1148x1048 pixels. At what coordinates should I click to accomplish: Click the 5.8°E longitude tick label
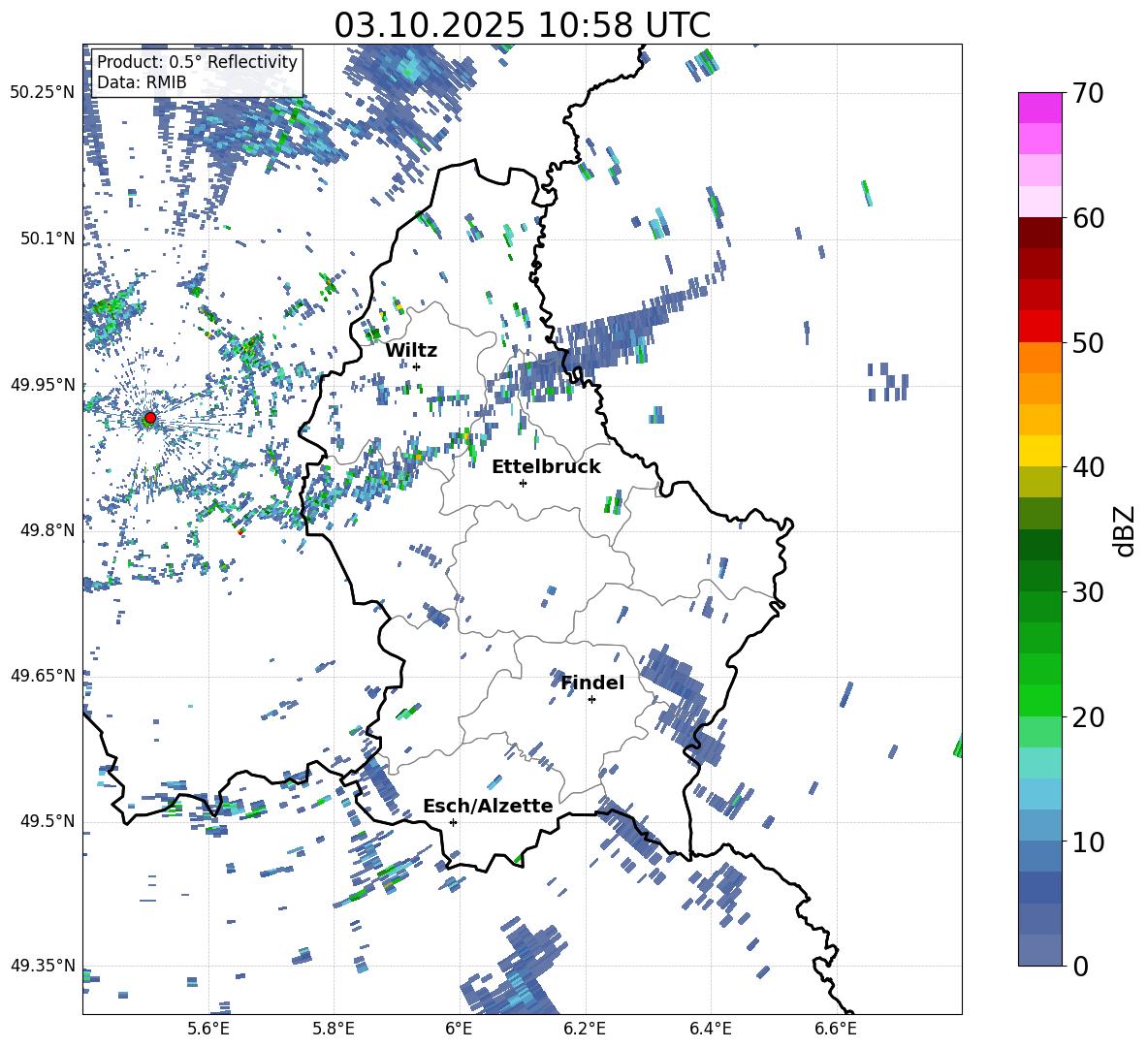(334, 1029)
